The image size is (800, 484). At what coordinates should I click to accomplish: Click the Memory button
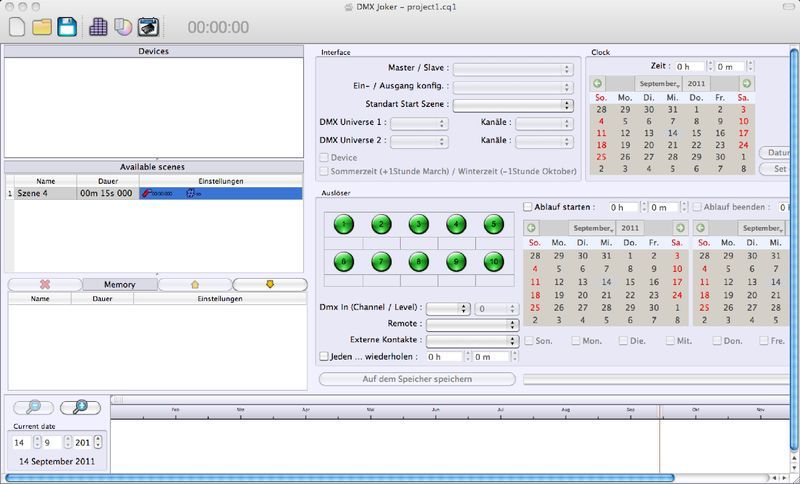[120, 285]
